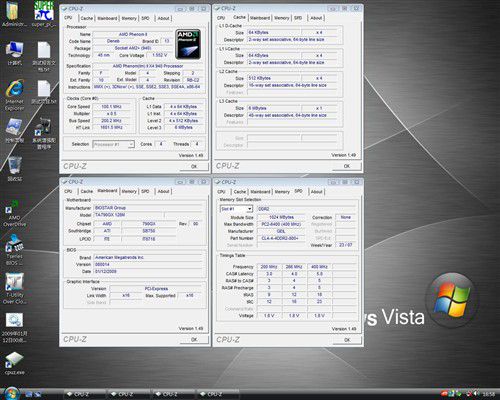
Task: Launch Internet Explorer from the desktop
Action: pos(14,95)
